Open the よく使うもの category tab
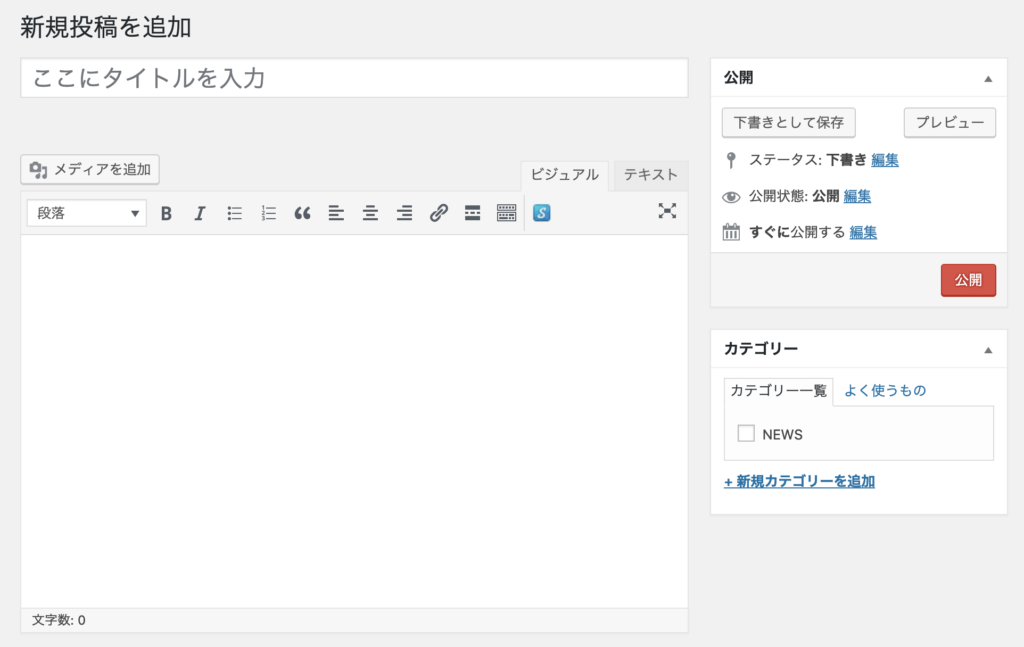Viewport: 1024px width, 647px height. tap(885, 391)
